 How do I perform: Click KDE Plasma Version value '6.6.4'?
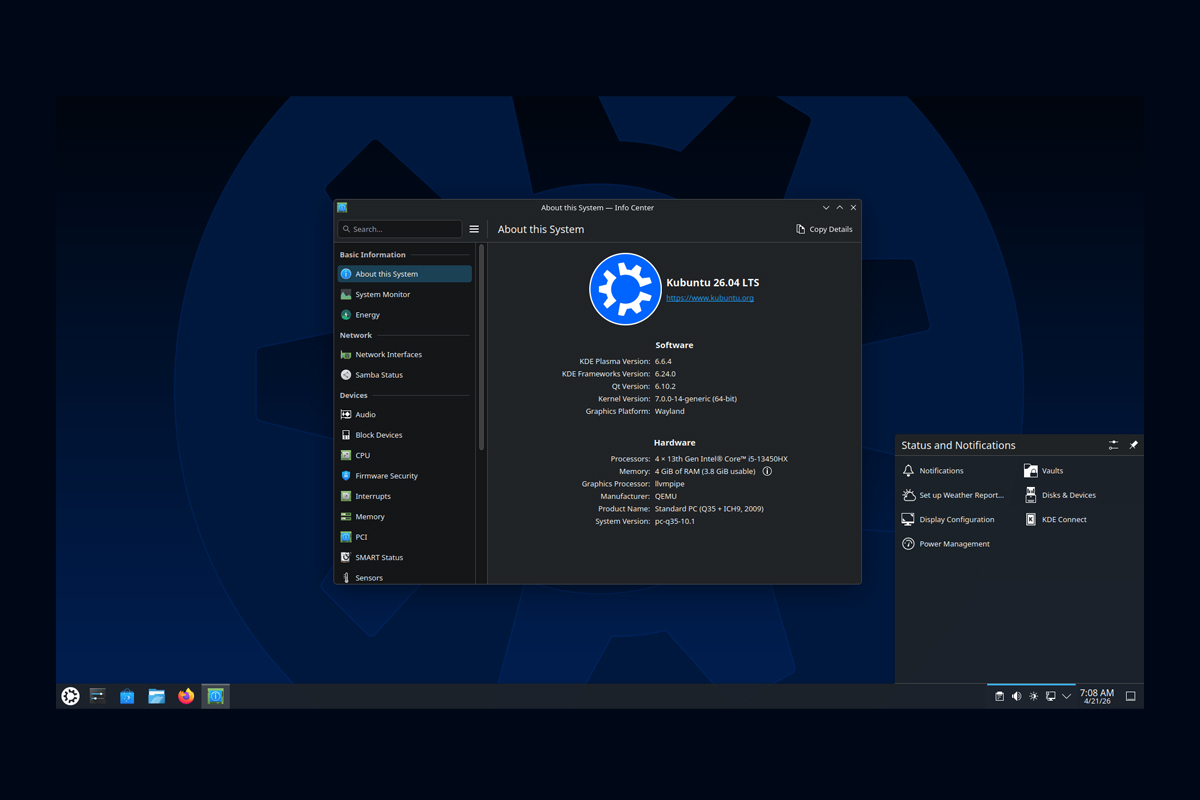(x=663, y=361)
